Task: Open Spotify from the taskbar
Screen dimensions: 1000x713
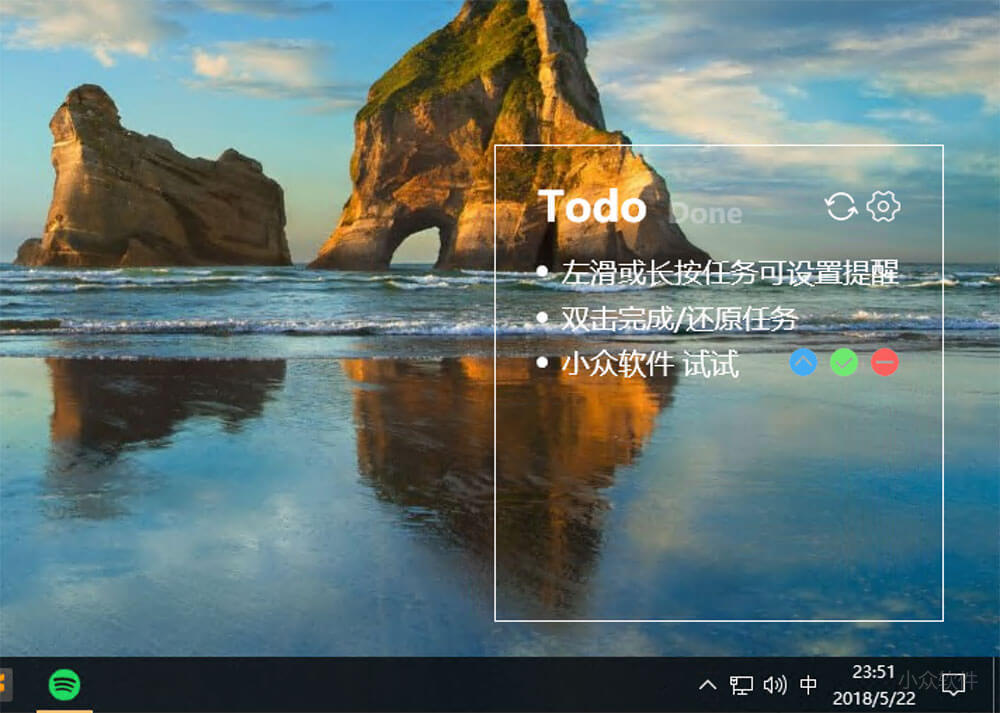Action: (65, 685)
